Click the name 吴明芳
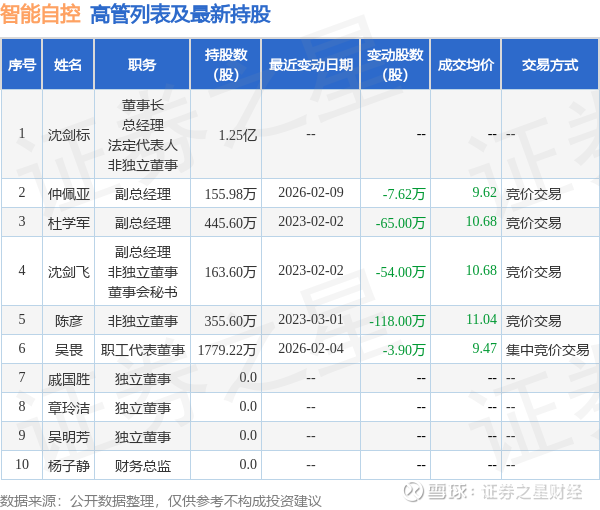This screenshot has width=600, height=510. tap(69, 437)
